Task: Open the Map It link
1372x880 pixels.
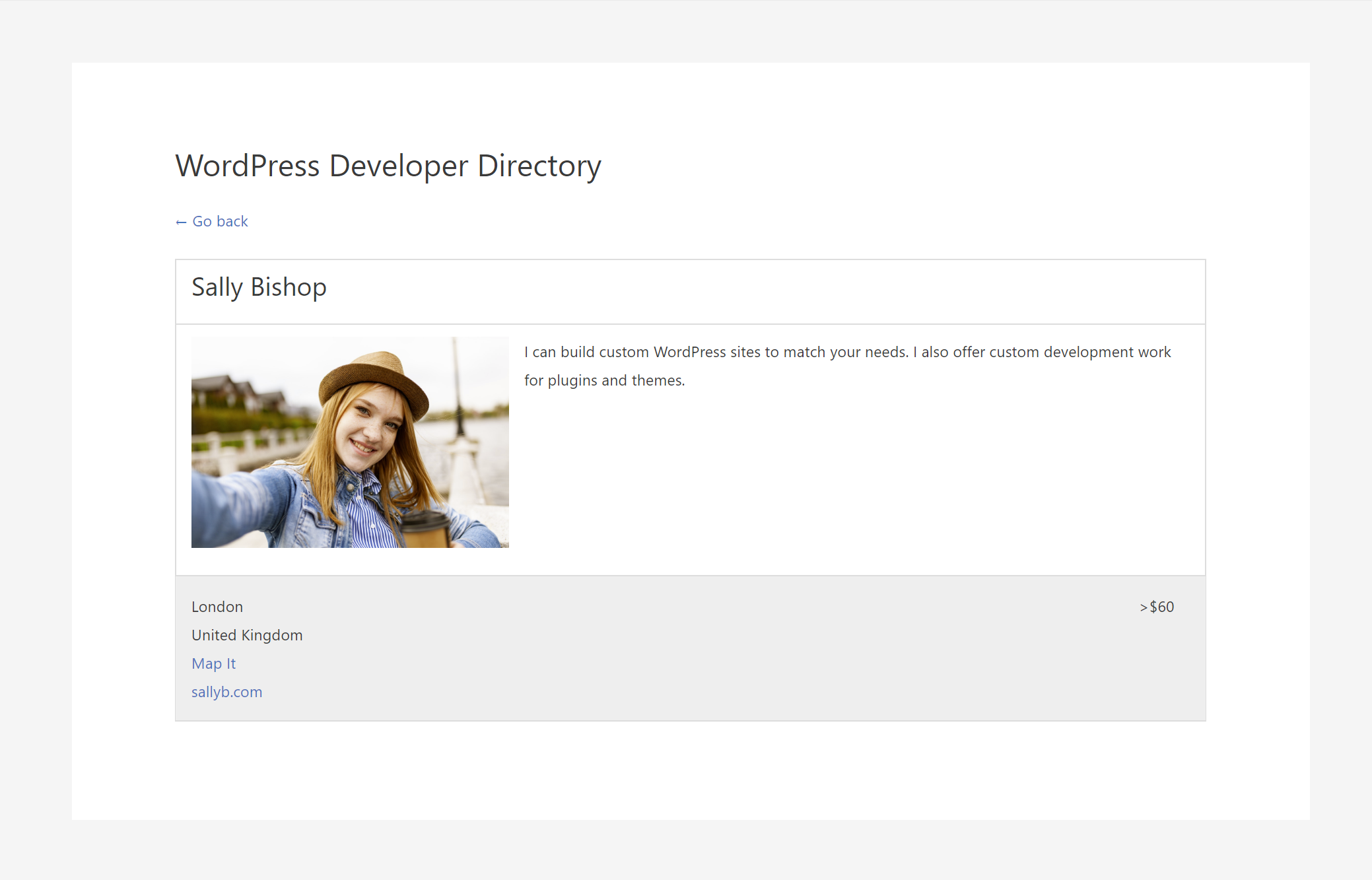Action: click(213, 663)
